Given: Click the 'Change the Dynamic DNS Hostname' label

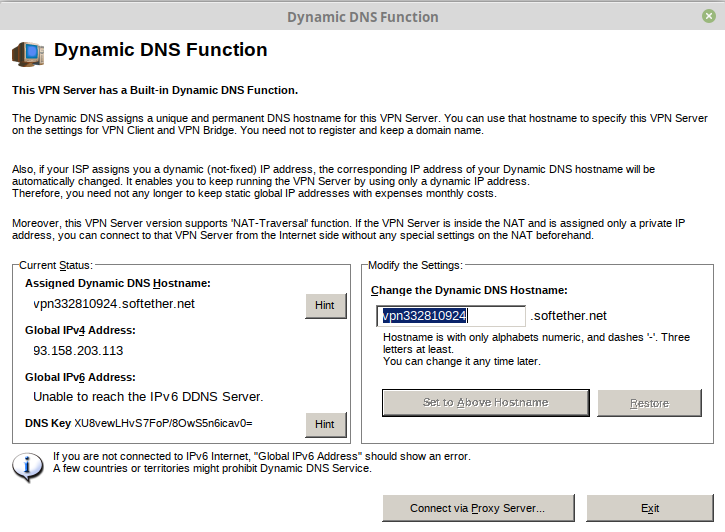Looking at the screenshot, I should [x=469, y=290].
